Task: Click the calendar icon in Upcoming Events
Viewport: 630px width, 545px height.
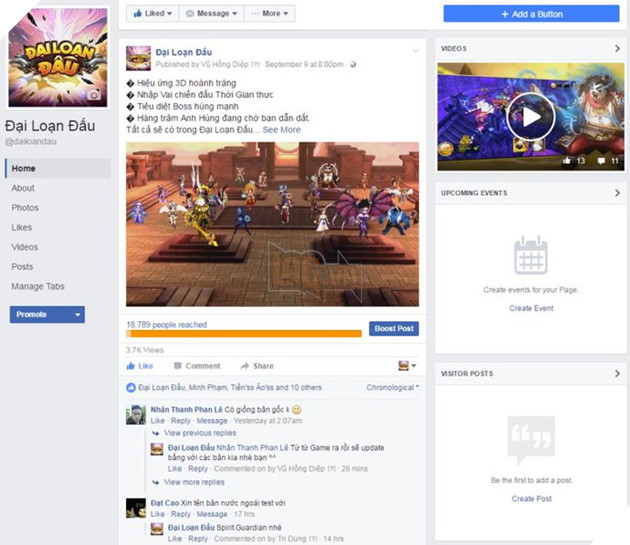Action: 530,256
